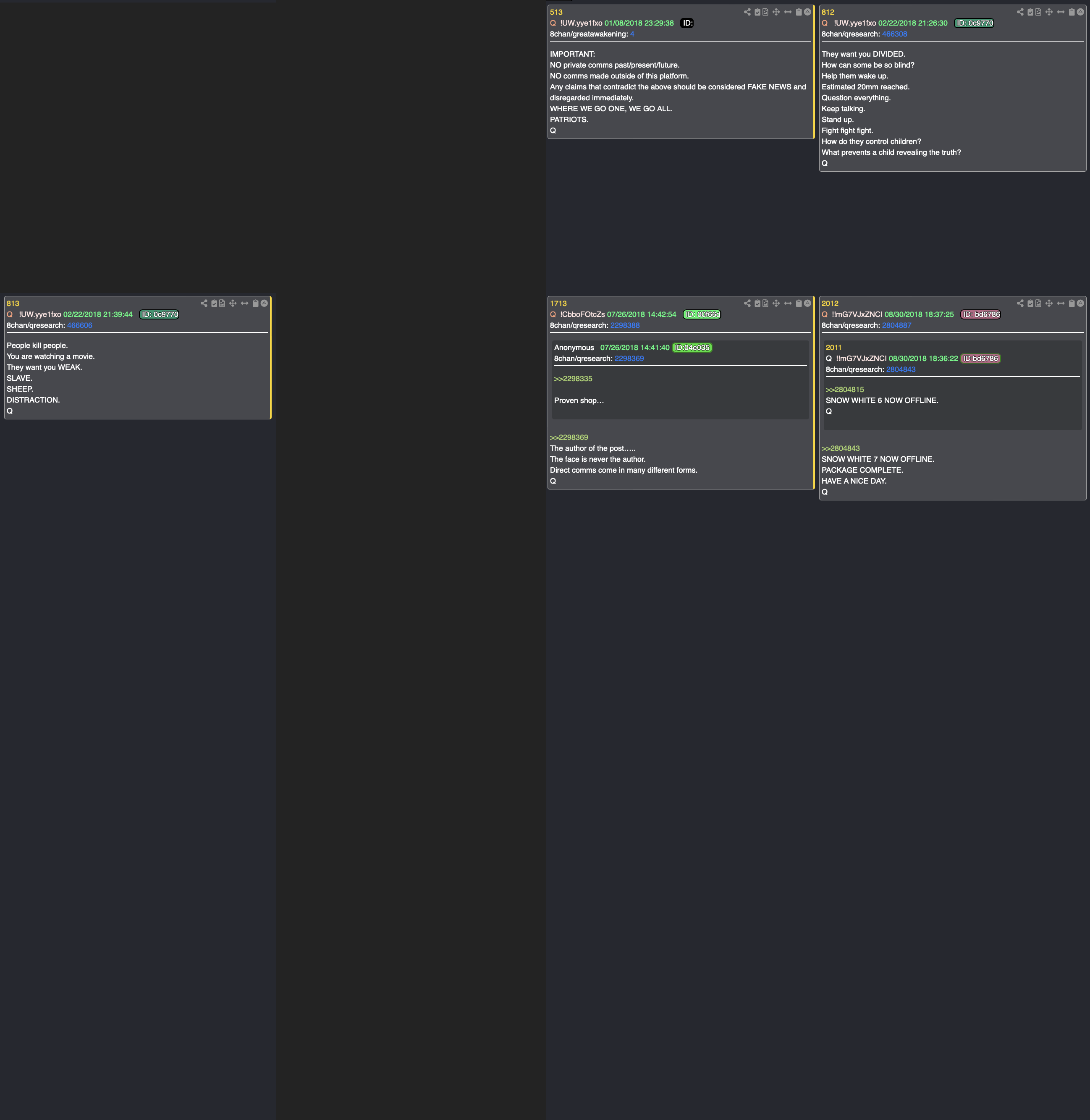Viewport: 1090px width, 1120px height.
Task: Save post 2012 as image
Action: tap(1038, 304)
